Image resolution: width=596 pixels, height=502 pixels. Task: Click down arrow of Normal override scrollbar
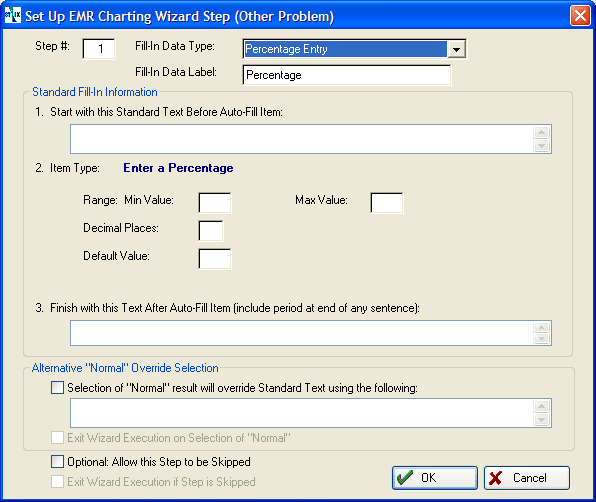tap(542, 420)
